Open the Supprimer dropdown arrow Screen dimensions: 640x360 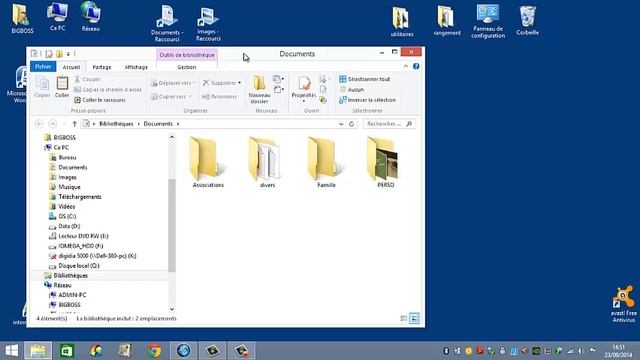pos(240,83)
